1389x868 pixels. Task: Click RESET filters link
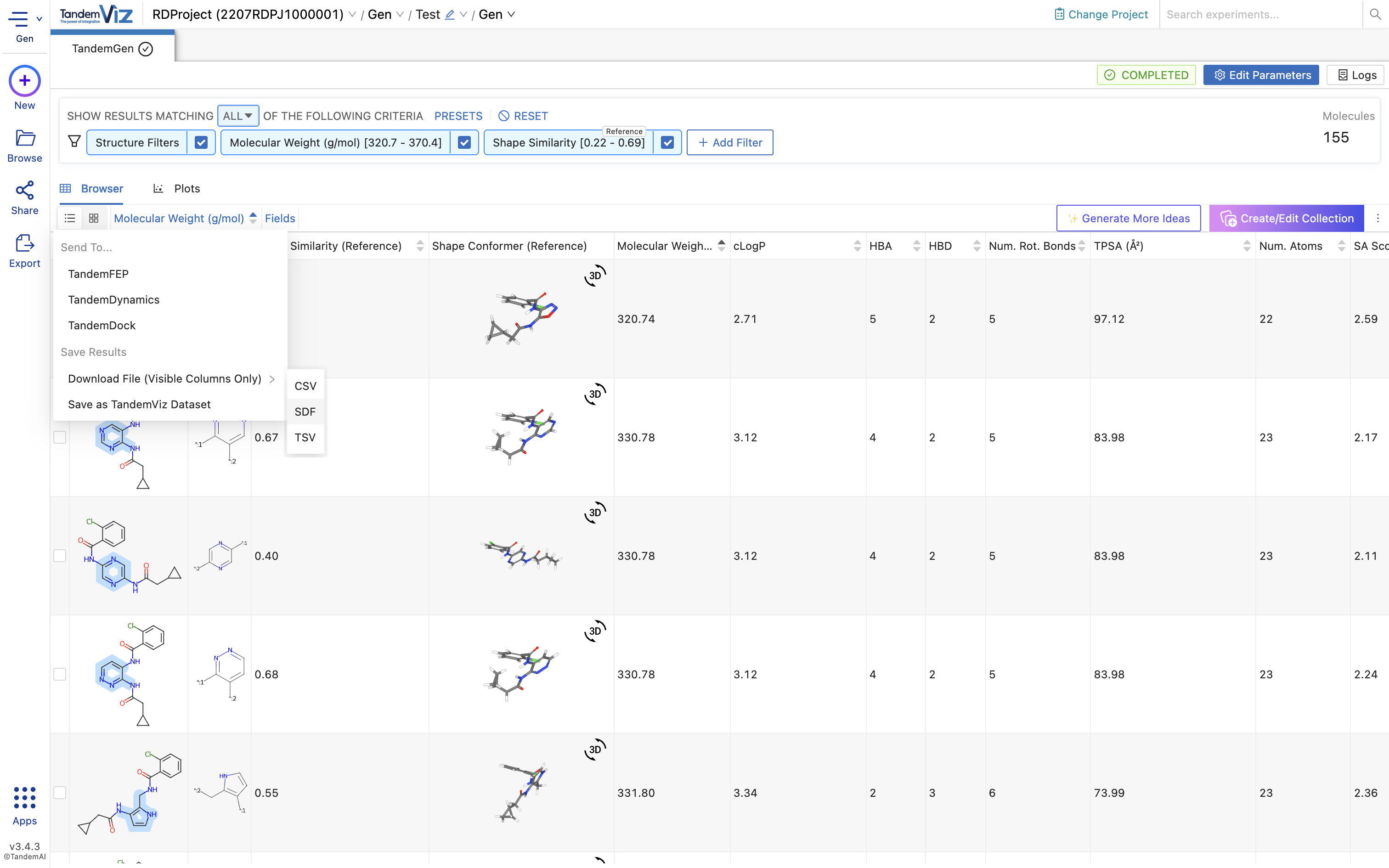pyautogui.click(x=523, y=116)
